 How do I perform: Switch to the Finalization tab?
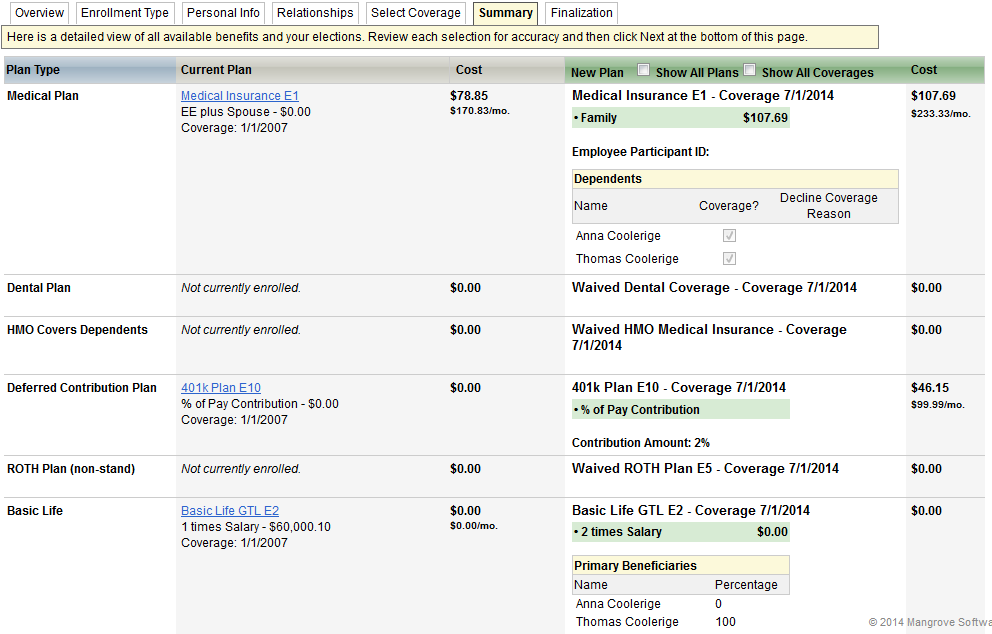click(581, 13)
